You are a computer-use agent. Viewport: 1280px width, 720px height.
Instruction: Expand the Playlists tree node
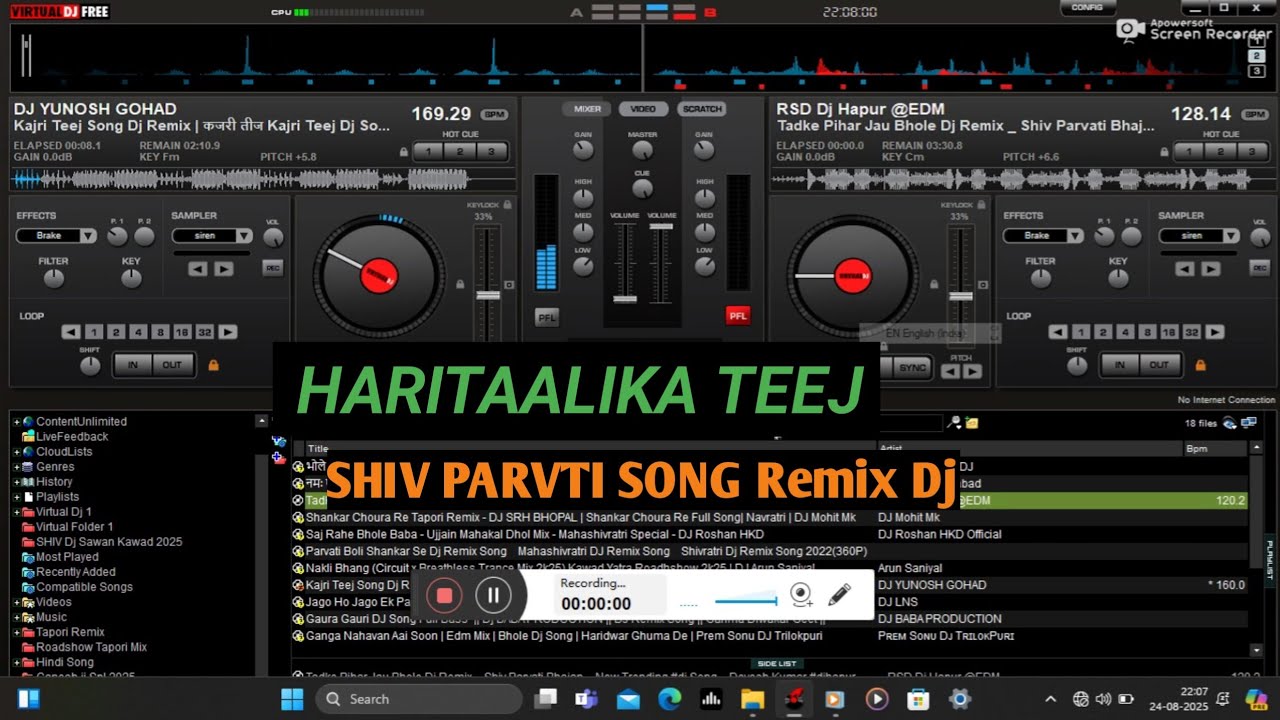coord(17,497)
